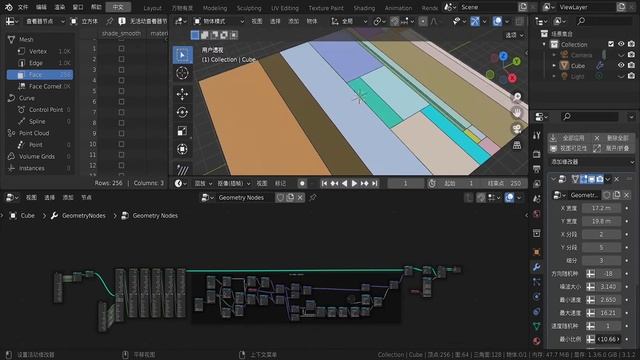The image size is (640, 360).
Task: Open the Tool properties tab
Action: (537, 136)
